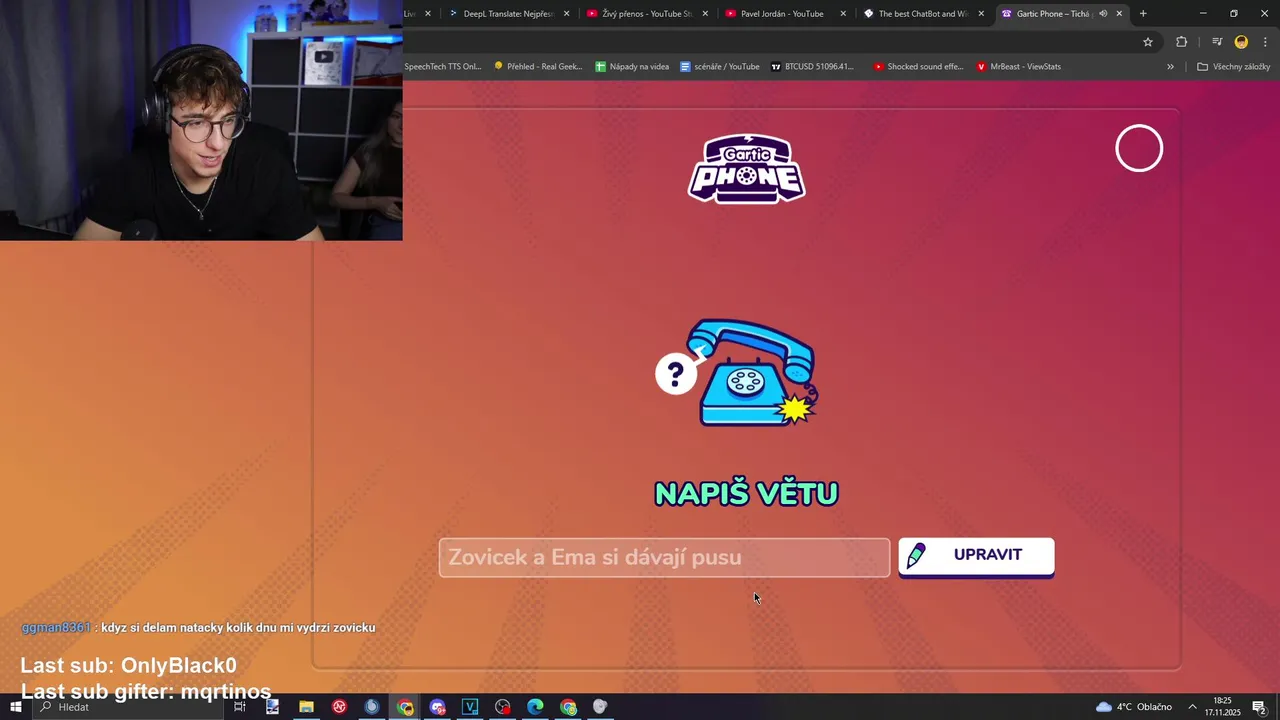The width and height of the screenshot is (1280, 720).
Task: Show hidden system tray icons
Action: (x=1192, y=707)
